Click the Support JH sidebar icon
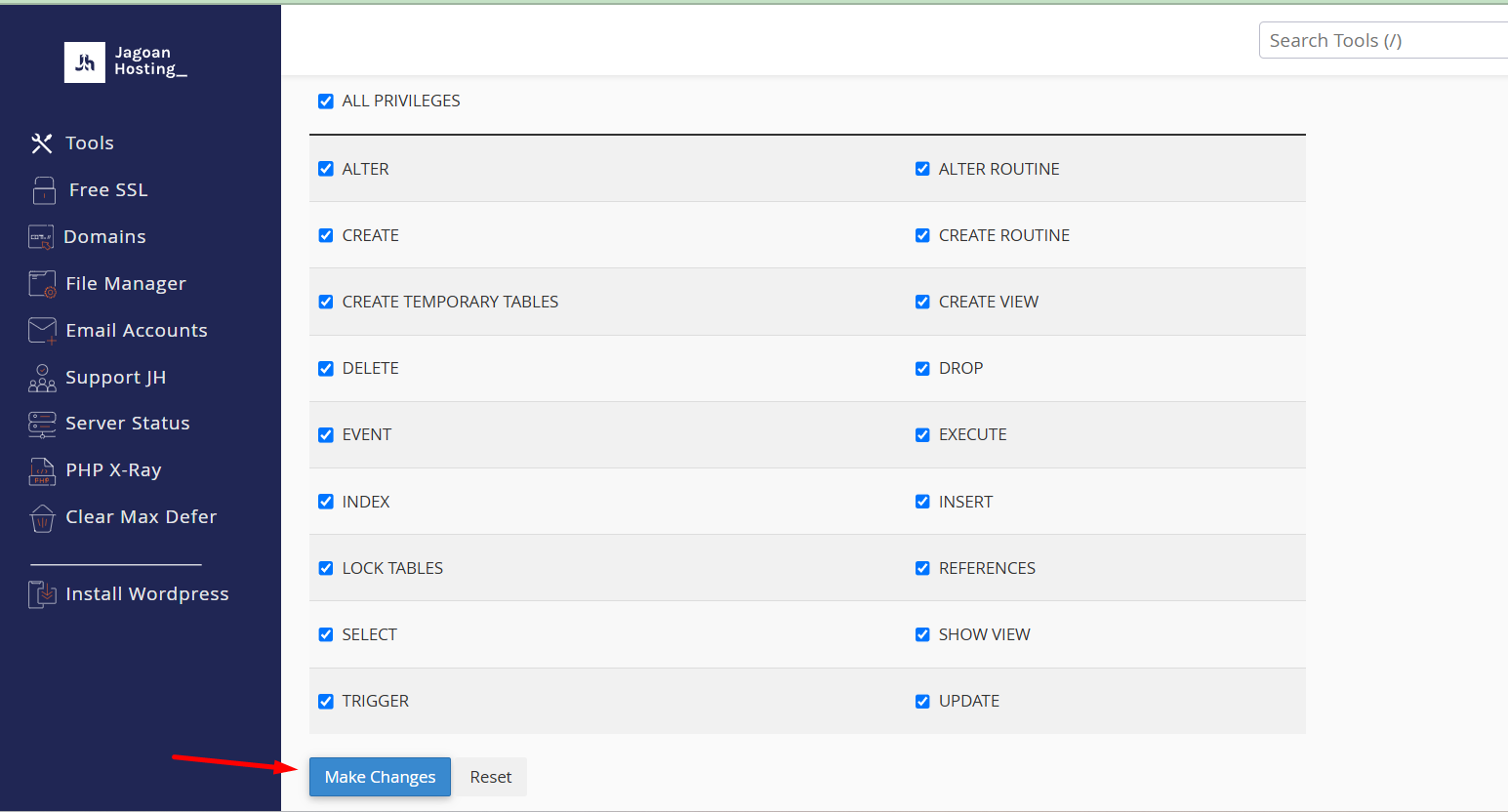This screenshot has width=1508, height=812. (x=41, y=377)
